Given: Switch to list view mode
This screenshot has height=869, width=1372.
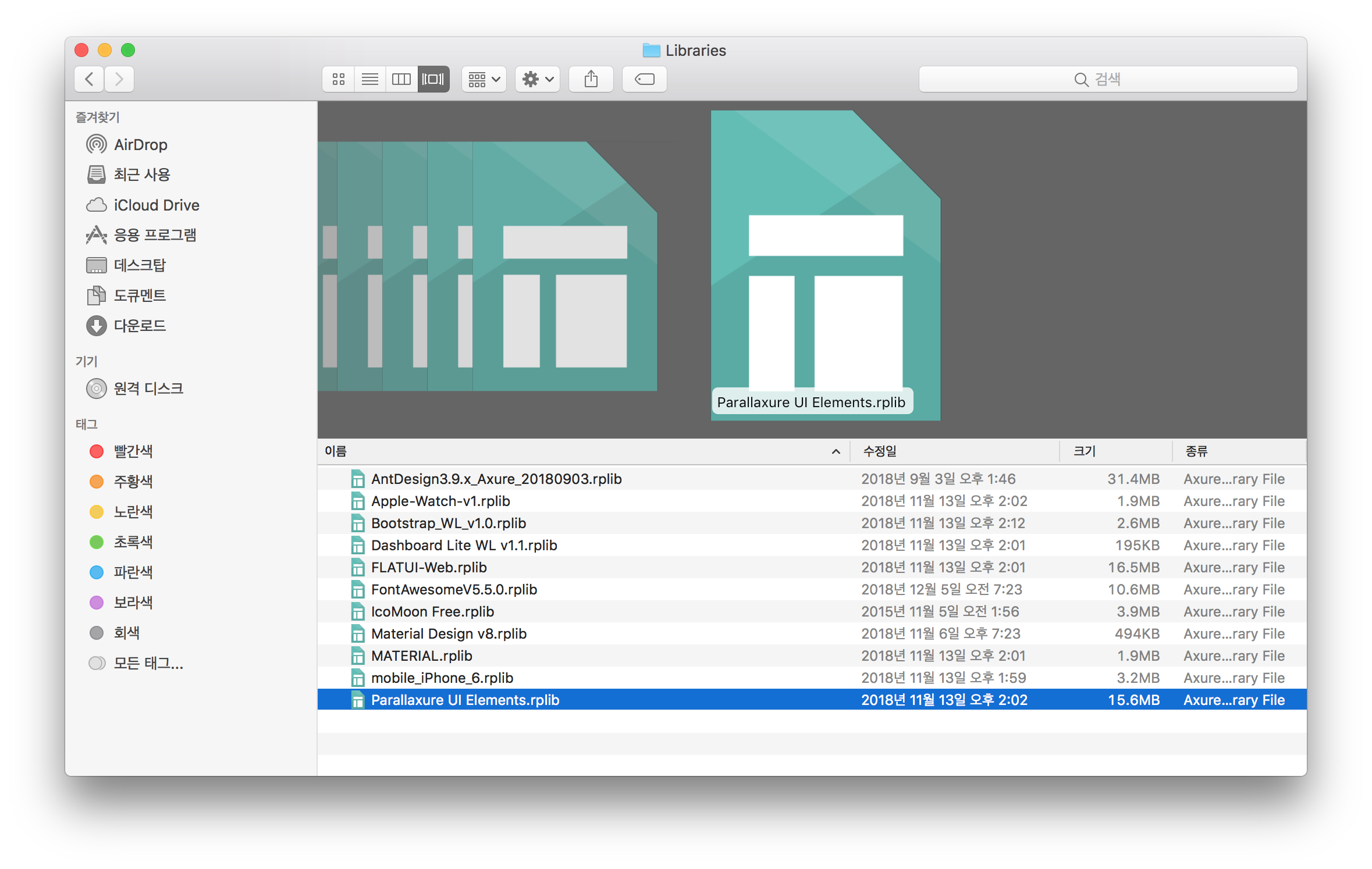Looking at the screenshot, I should (369, 79).
